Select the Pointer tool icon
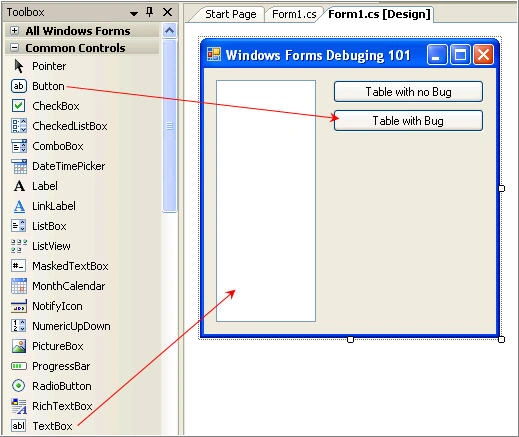The width and height of the screenshot is (519, 437). tap(19, 66)
